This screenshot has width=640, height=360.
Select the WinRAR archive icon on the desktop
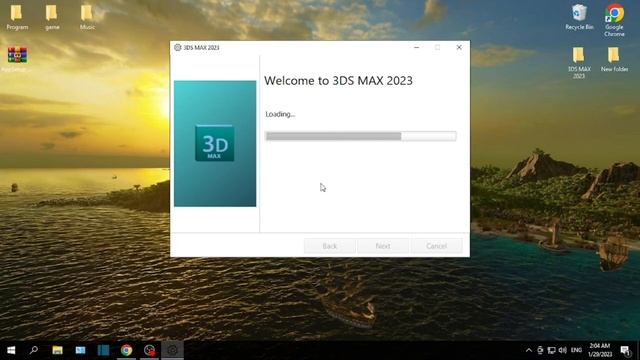point(17,55)
